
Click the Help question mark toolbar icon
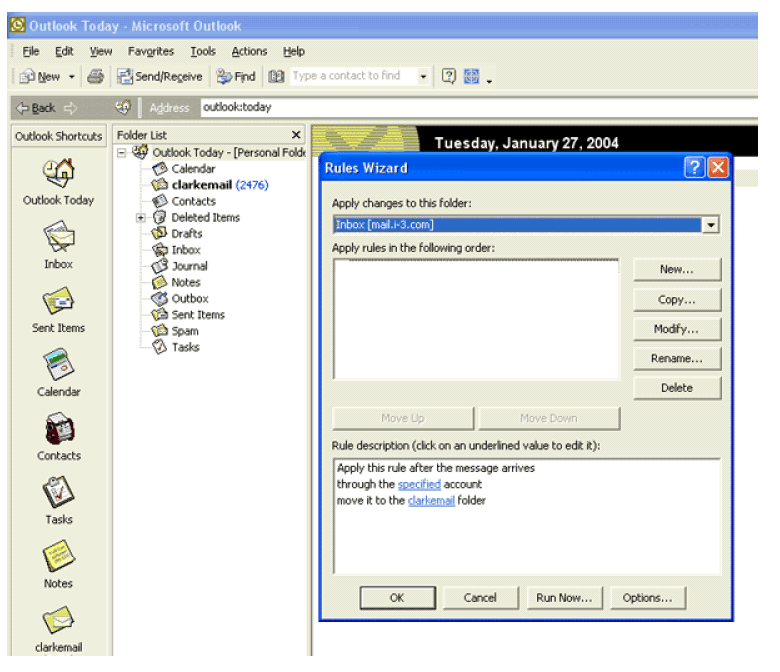tap(449, 76)
